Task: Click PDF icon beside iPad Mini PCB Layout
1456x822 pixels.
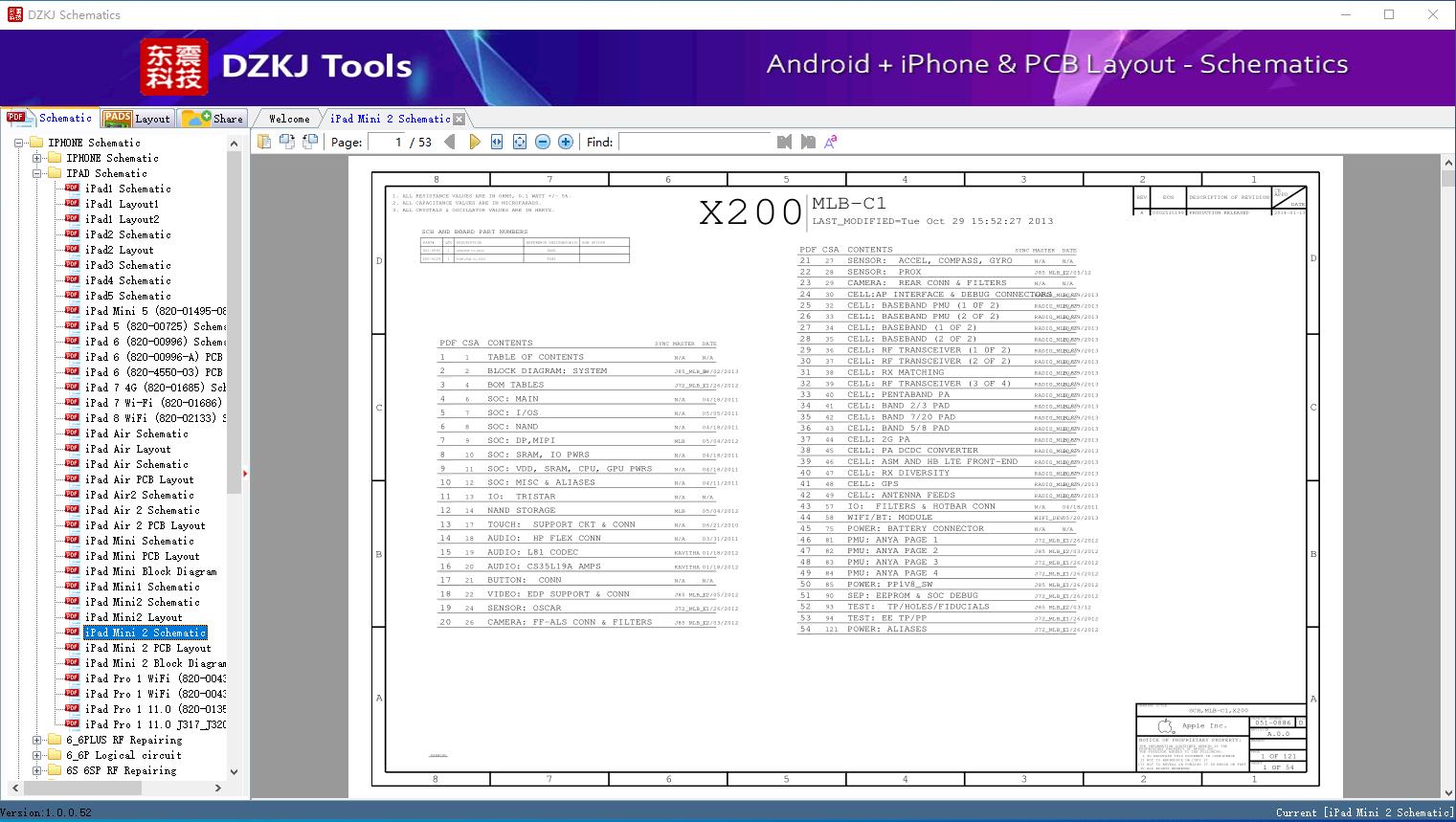Action: pos(72,556)
